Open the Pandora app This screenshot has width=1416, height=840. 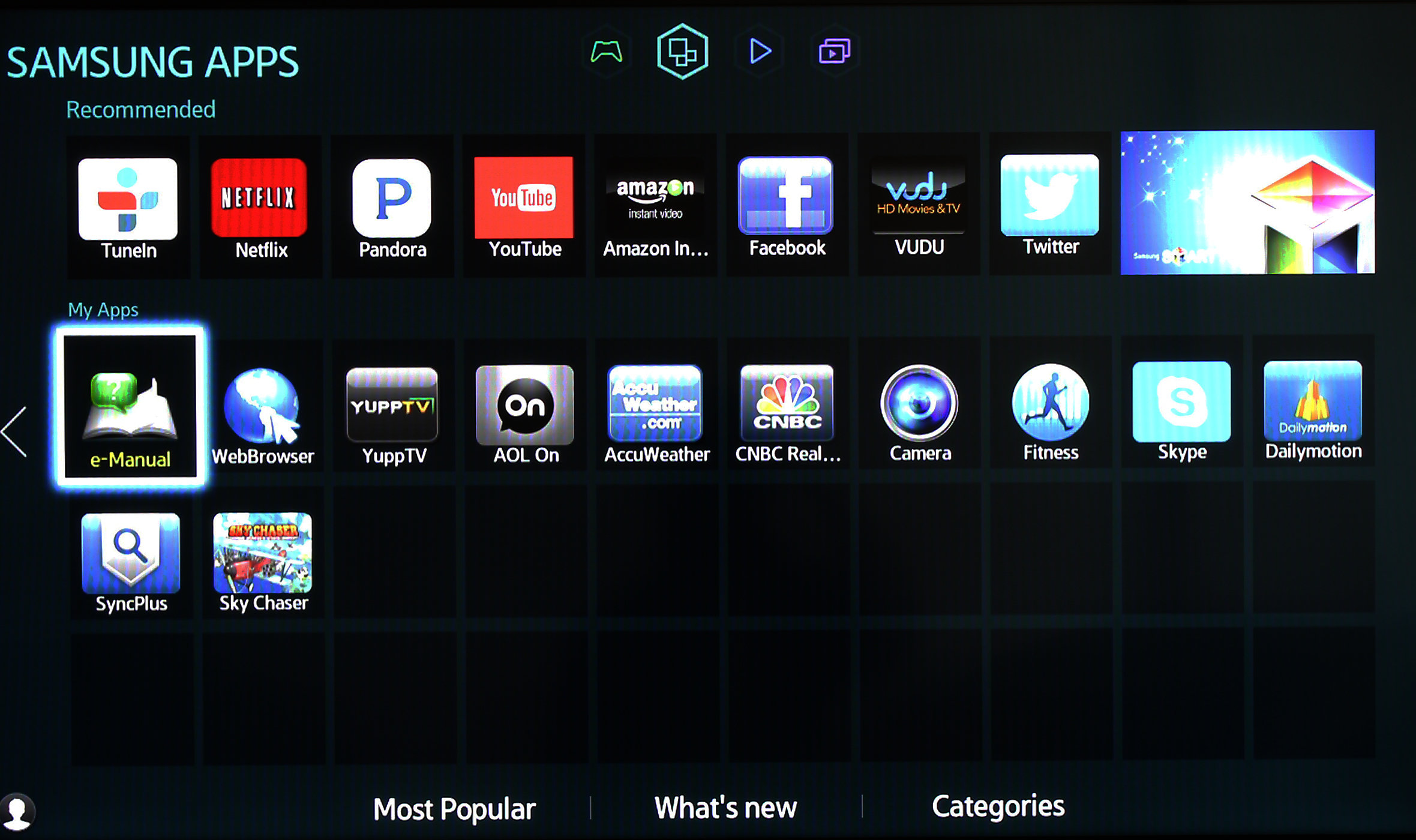[x=392, y=206]
